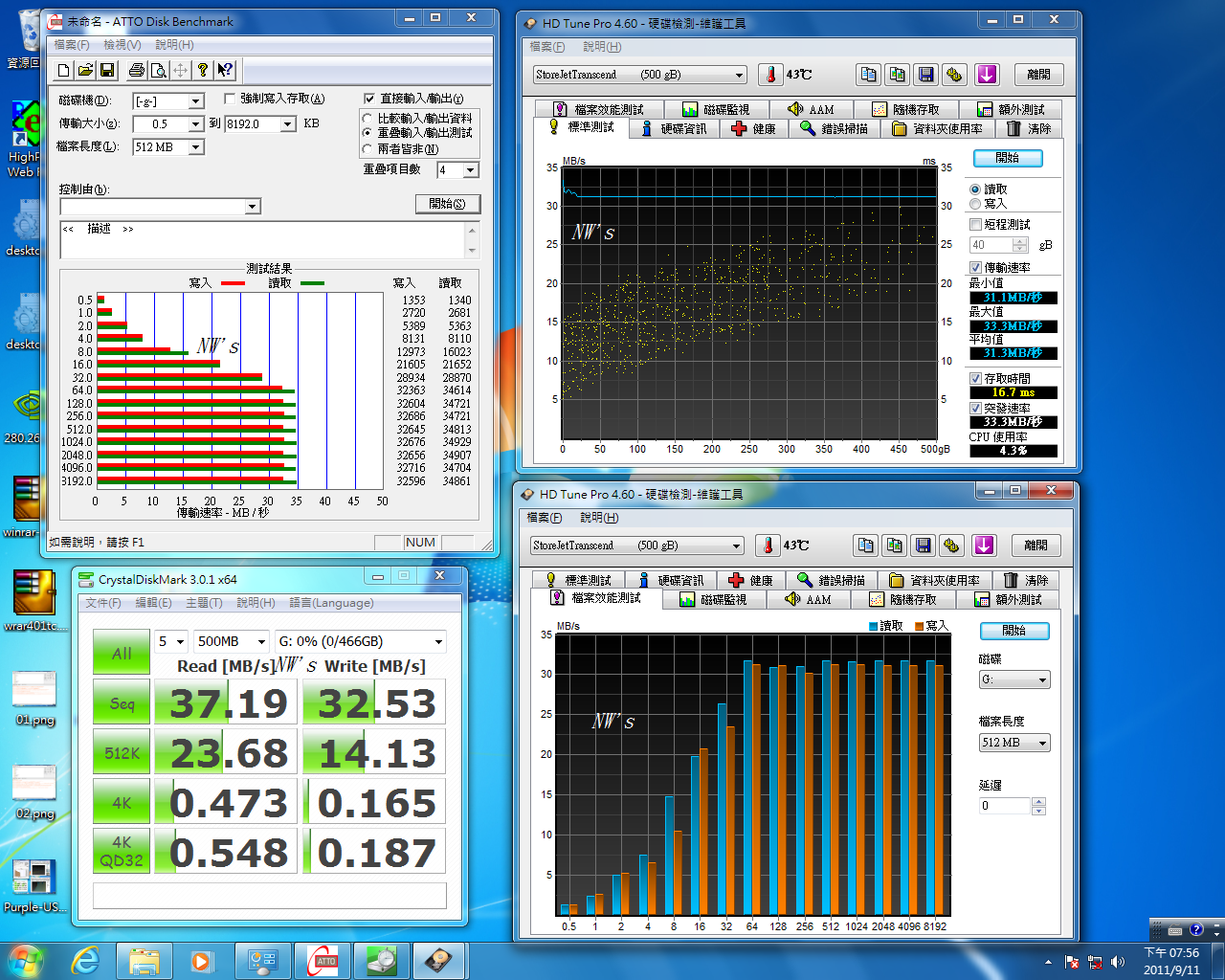Open a benchmark file via ATTO folder icon
Screen dimensions: 1225x980
pos(85,70)
